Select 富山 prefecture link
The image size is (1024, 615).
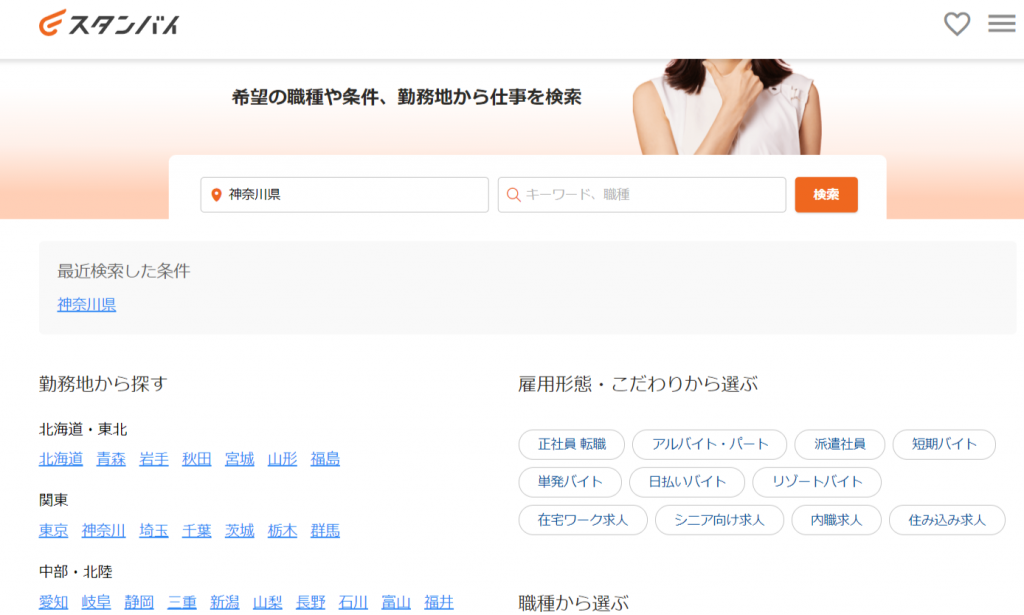coord(396,602)
